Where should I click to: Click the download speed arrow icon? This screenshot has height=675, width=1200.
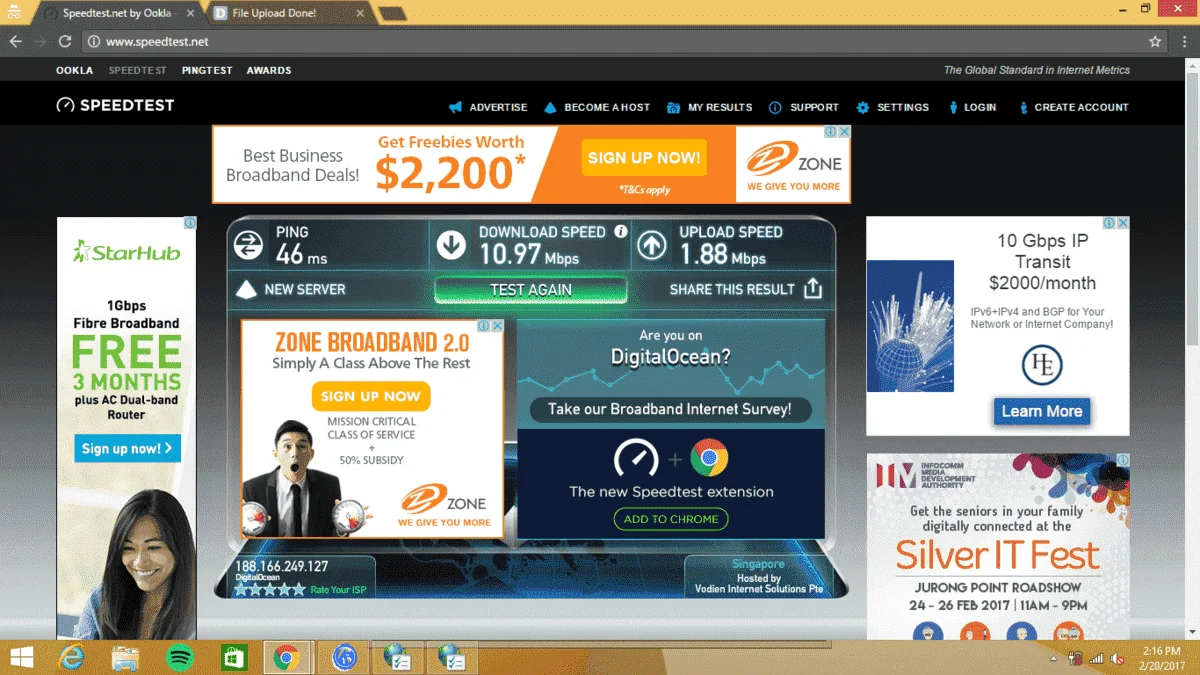point(451,245)
